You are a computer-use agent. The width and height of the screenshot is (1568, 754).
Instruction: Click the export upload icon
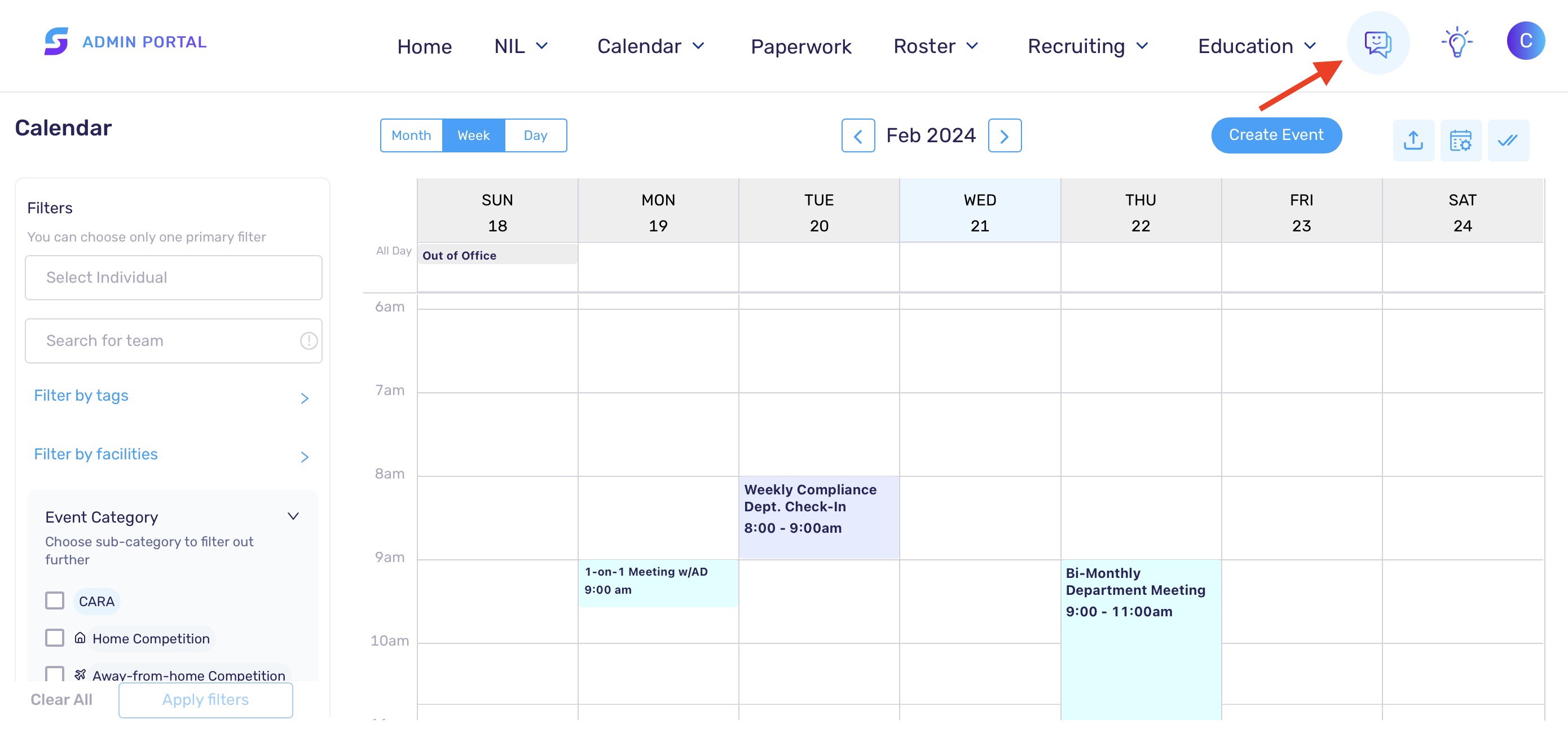point(1413,141)
